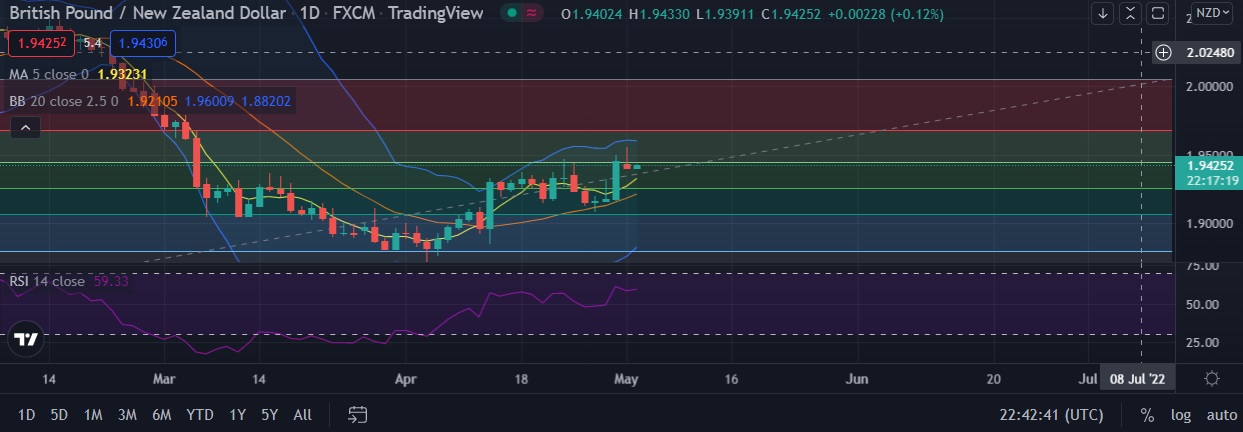
Task: Select the 5D time range
Action: pyautogui.click(x=60, y=414)
